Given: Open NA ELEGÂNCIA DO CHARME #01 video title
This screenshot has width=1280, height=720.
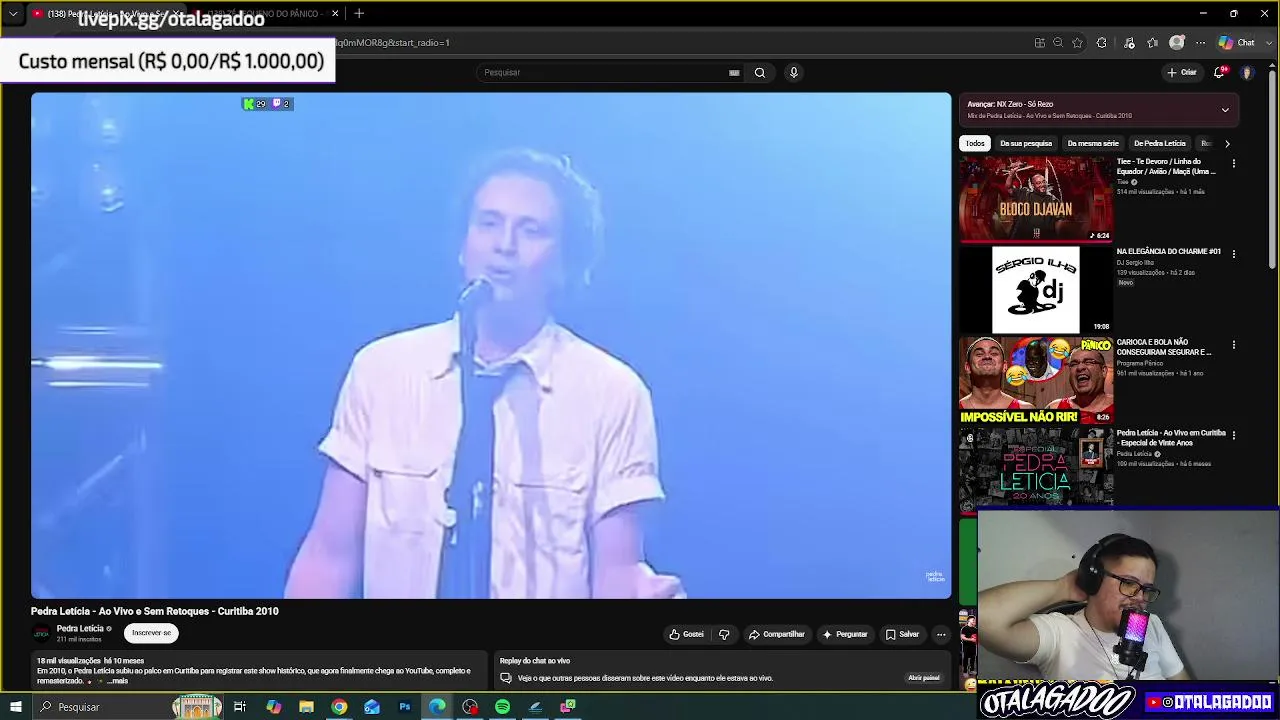Looking at the screenshot, I should (x=1169, y=252).
